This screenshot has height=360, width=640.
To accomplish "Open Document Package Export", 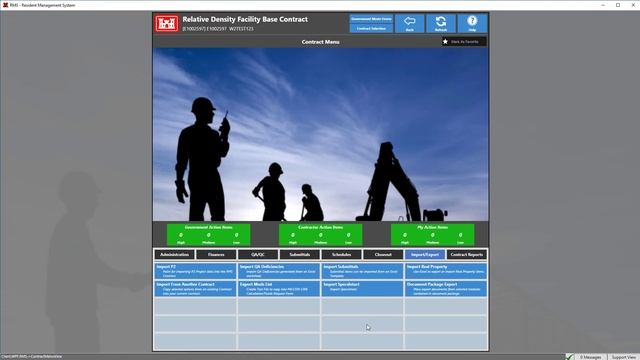I will click(446, 289).
